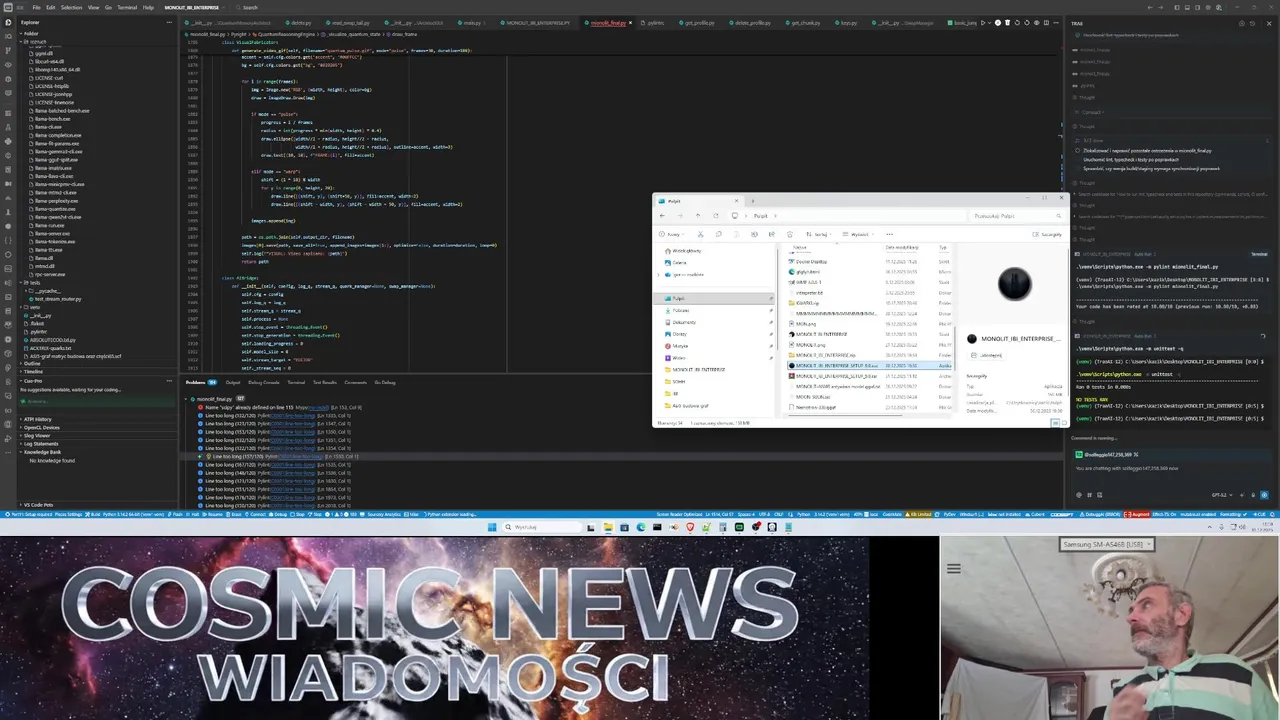Open GPT-5.2 model selector in chat

(1222, 495)
